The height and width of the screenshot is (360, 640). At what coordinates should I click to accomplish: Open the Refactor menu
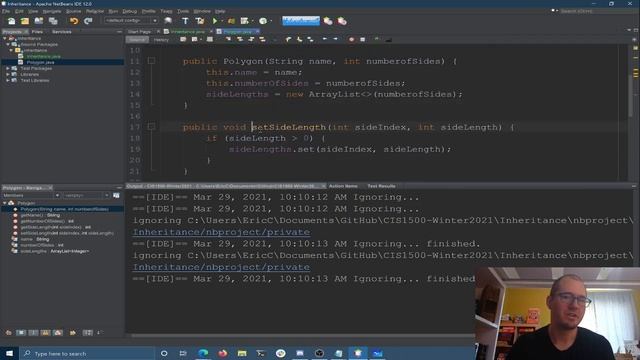pos(95,11)
